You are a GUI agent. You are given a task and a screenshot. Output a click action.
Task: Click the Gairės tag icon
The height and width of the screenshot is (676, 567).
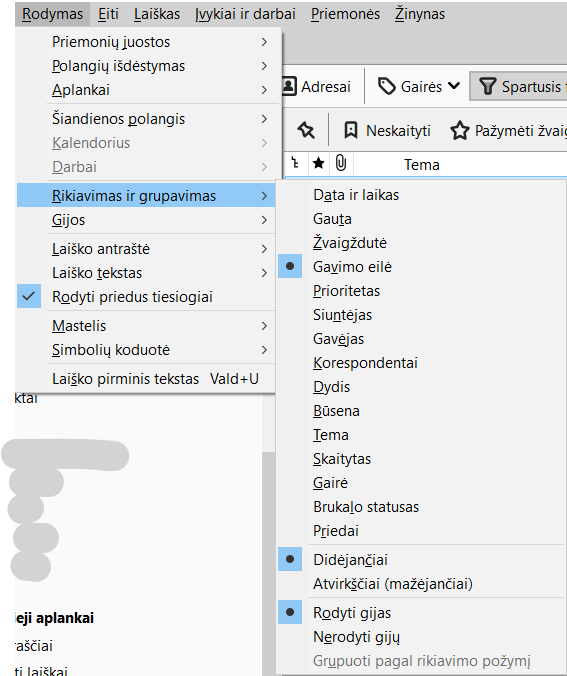(x=387, y=86)
